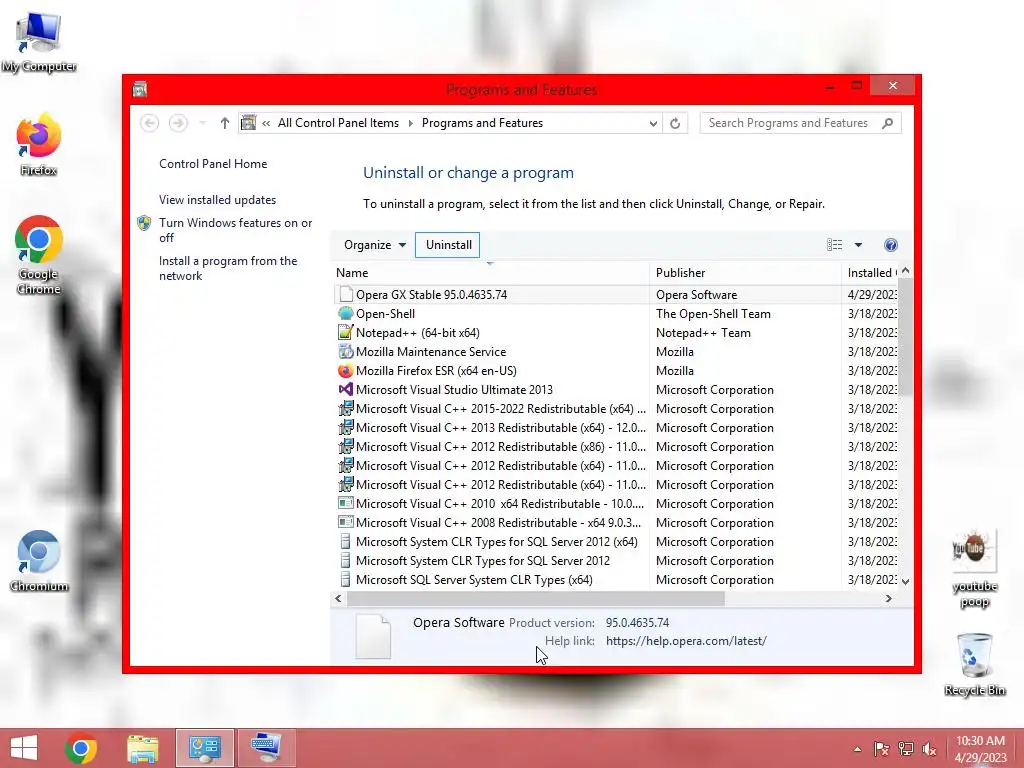Click The Open-Shell Team publisher cell
This screenshot has height=768, width=1024.
(x=713, y=313)
